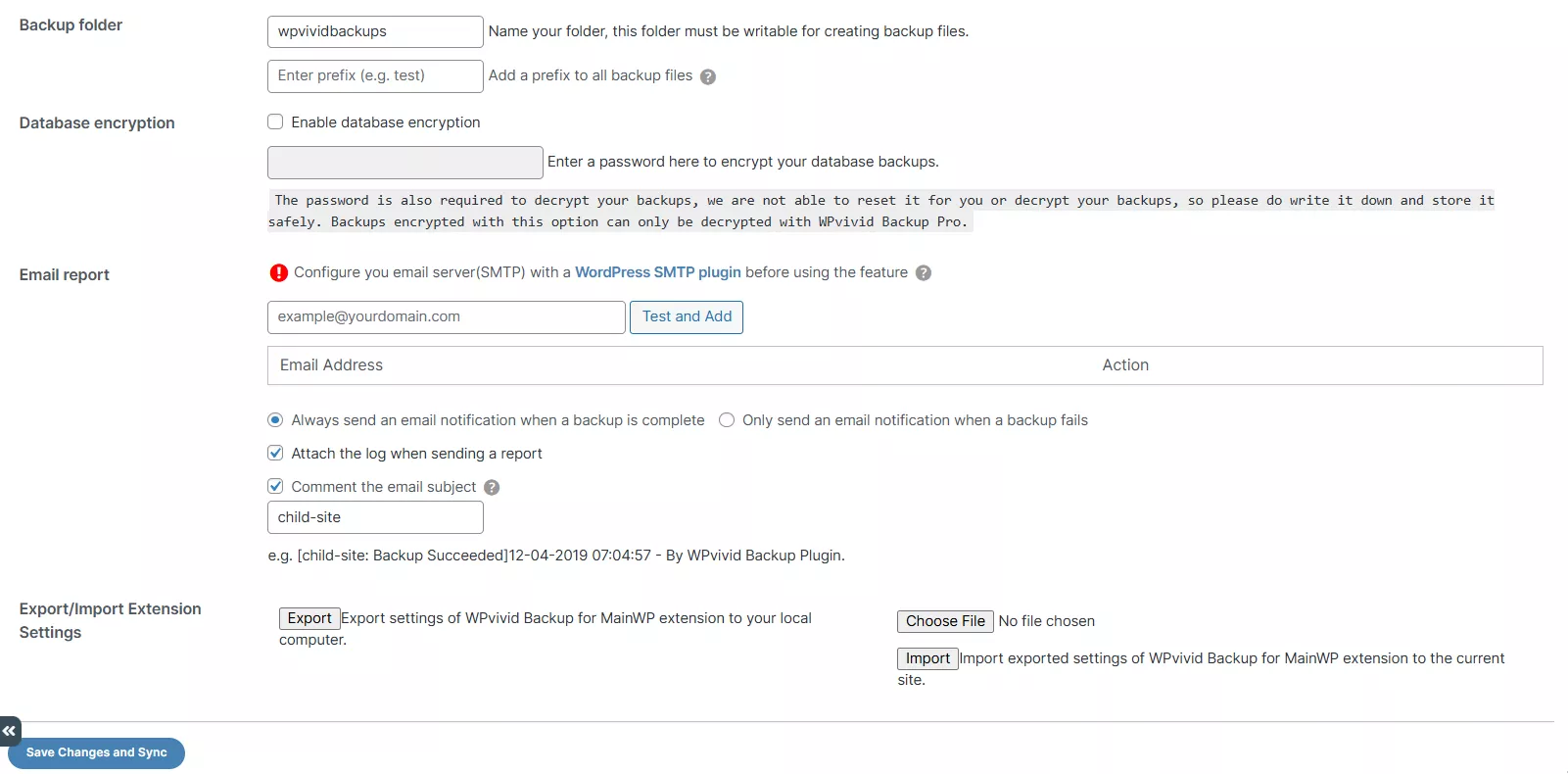Open help tooltip beside SMTP plugin notice
Image resolution: width=1568 pixels, height=774 pixels.
click(924, 273)
